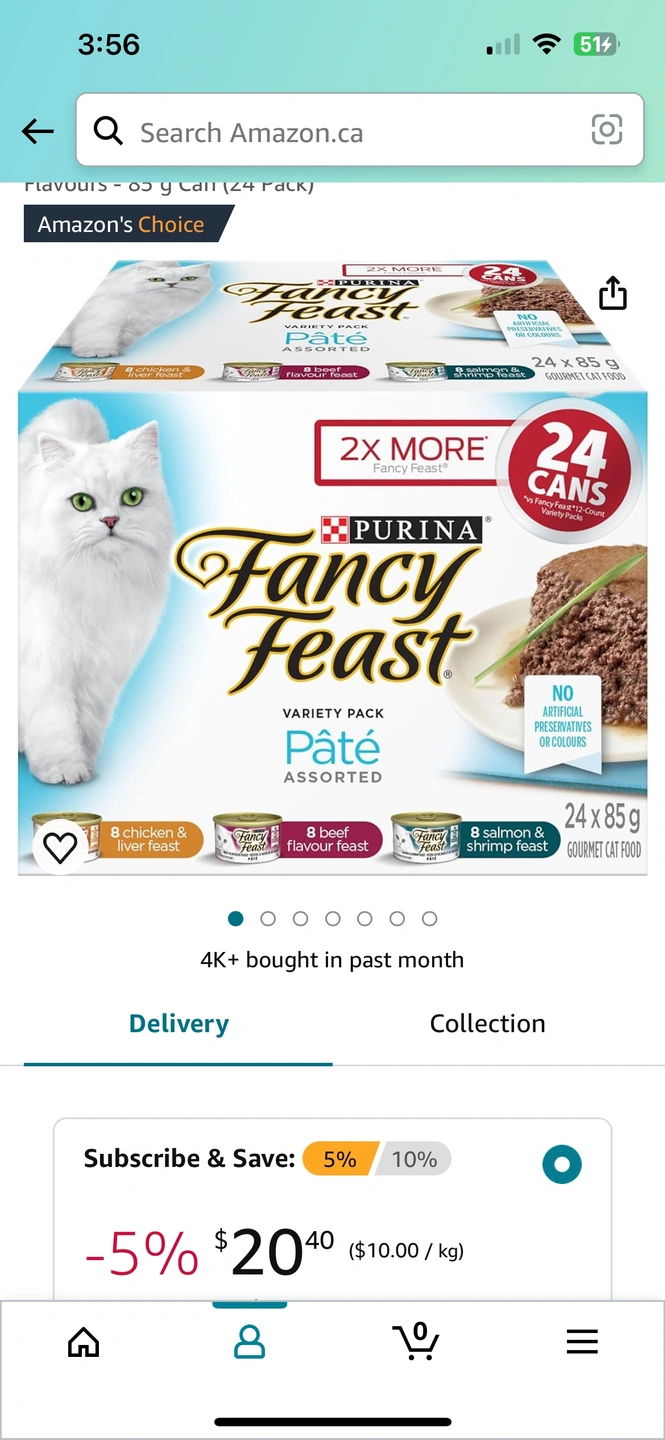Screen dimensions: 665x1440
Task: Open the shopping cart icon
Action: pyautogui.click(x=415, y=1340)
